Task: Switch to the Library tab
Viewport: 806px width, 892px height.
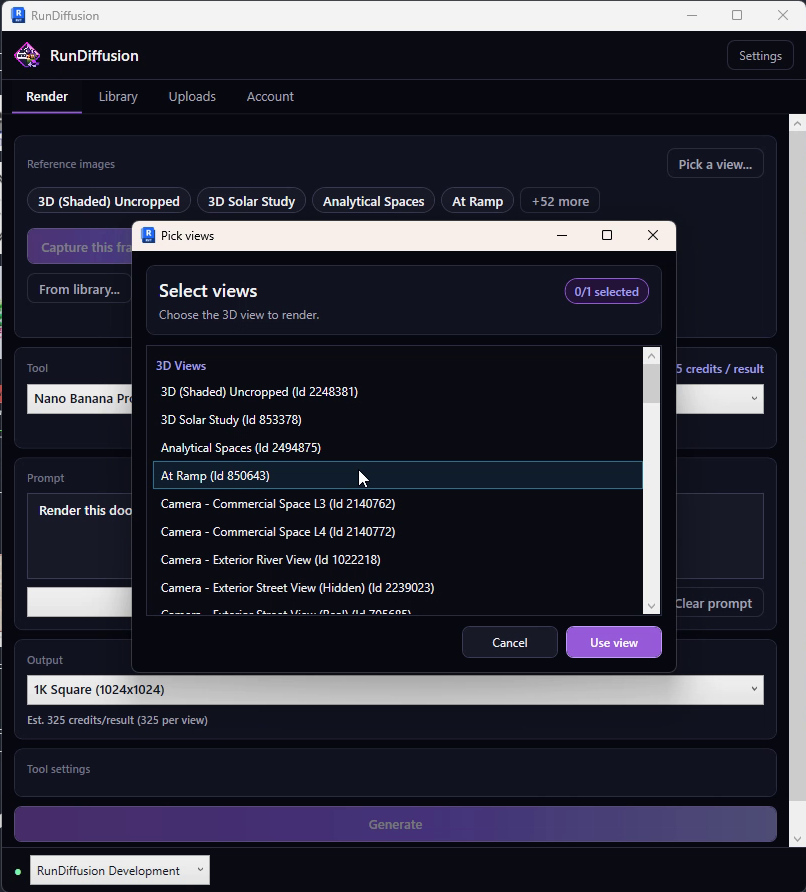Action: click(x=118, y=96)
